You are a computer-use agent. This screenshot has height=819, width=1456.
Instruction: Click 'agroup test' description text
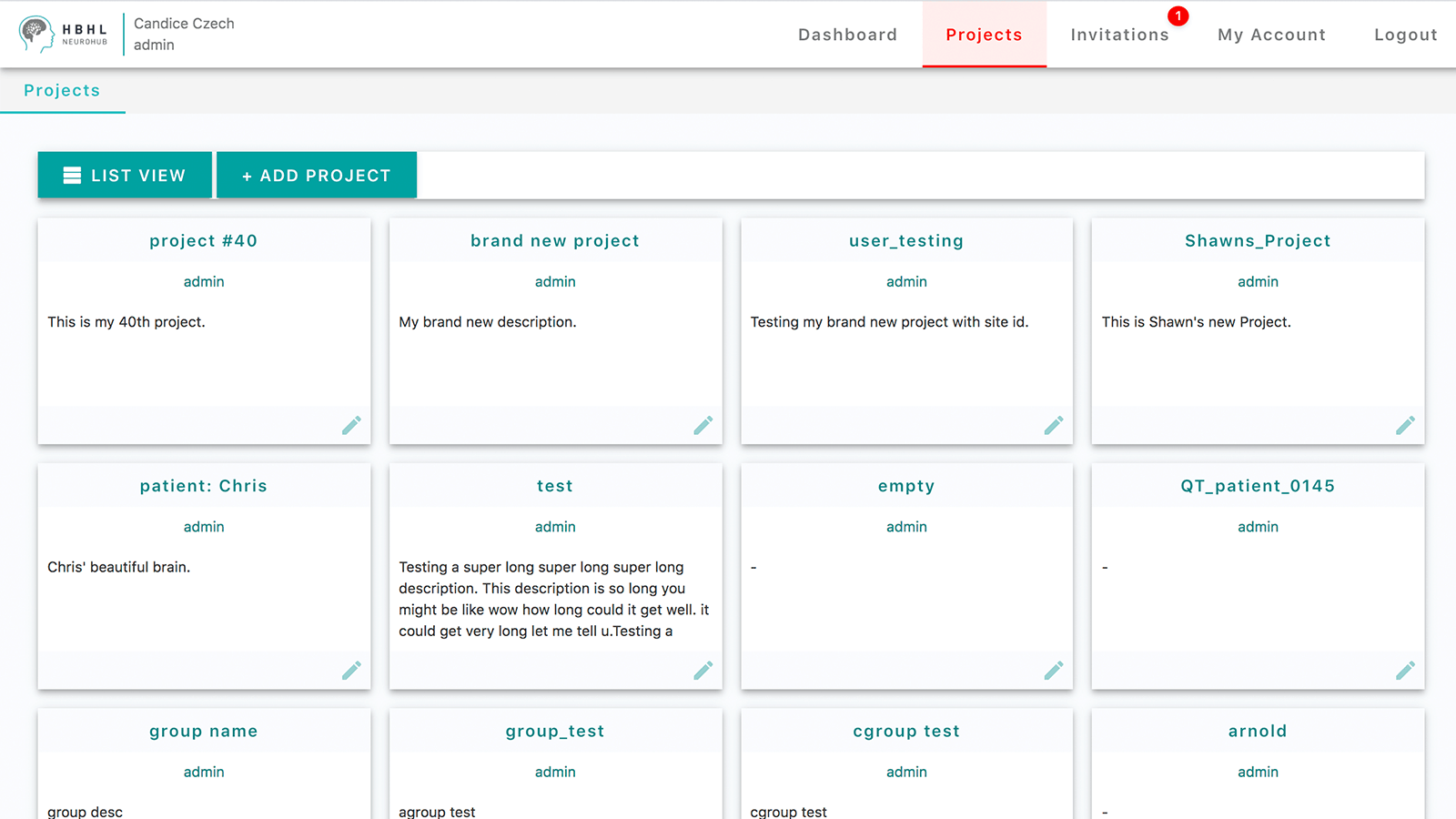[437, 811]
